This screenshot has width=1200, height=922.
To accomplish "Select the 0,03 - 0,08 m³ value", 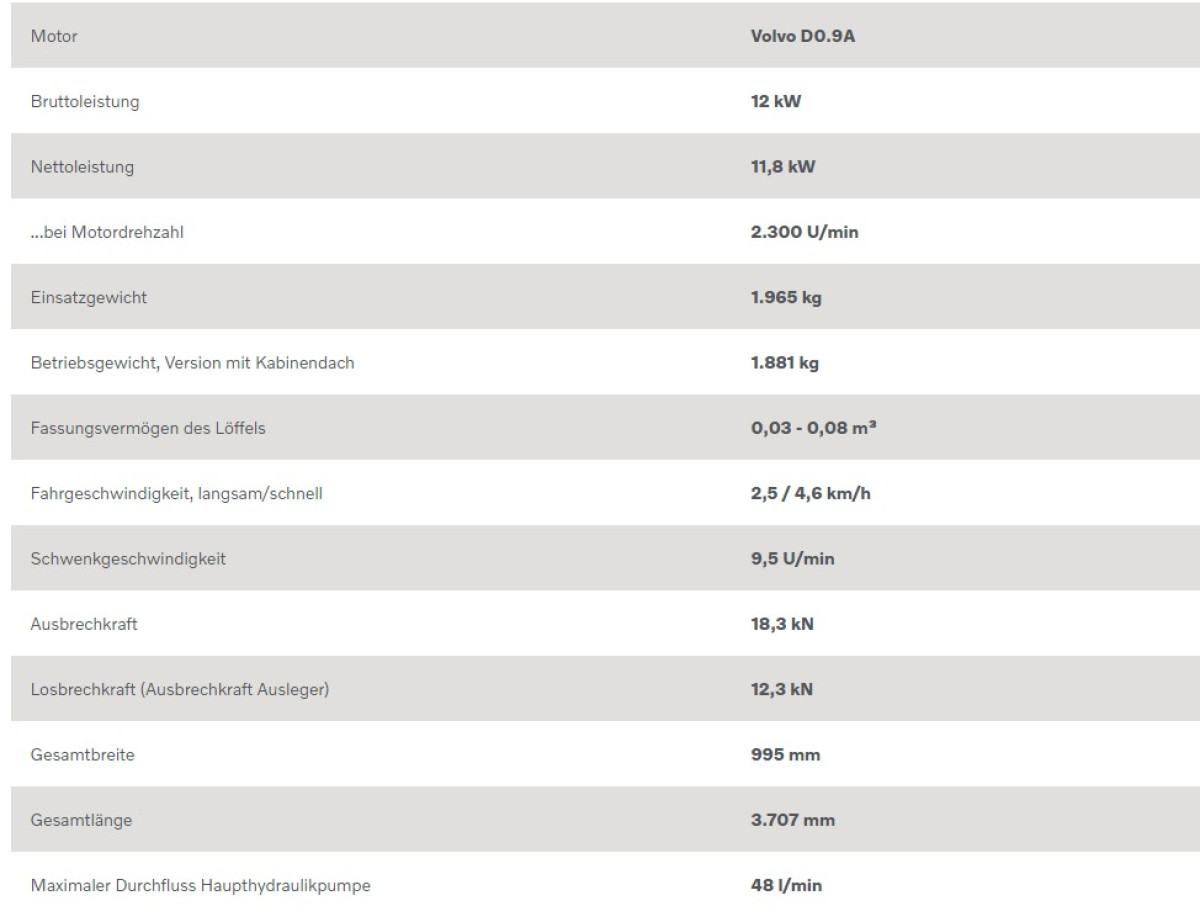I will click(x=807, y=429).
